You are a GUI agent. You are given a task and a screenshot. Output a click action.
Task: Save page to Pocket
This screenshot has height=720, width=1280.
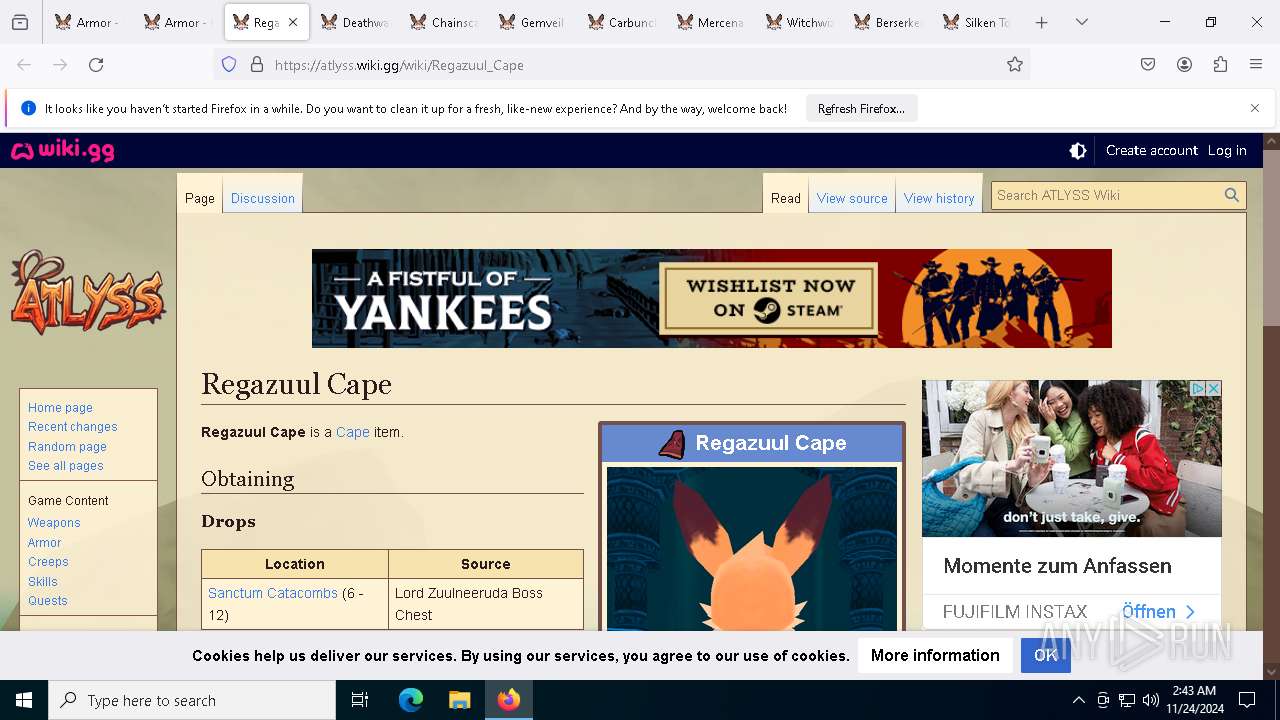[x=1148, y=65]
